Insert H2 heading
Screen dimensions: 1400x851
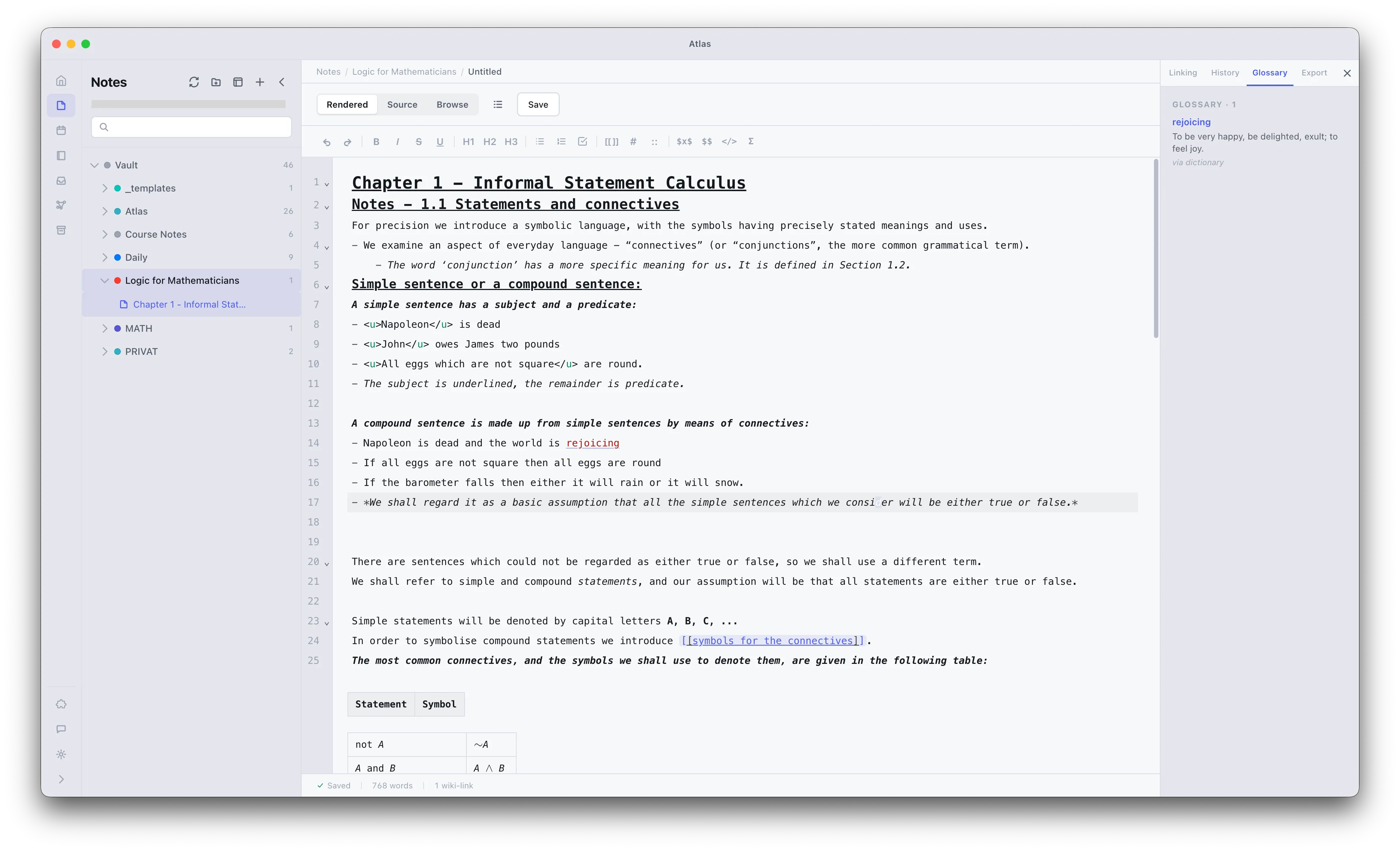pyautogui.click(x=490, y=142)
